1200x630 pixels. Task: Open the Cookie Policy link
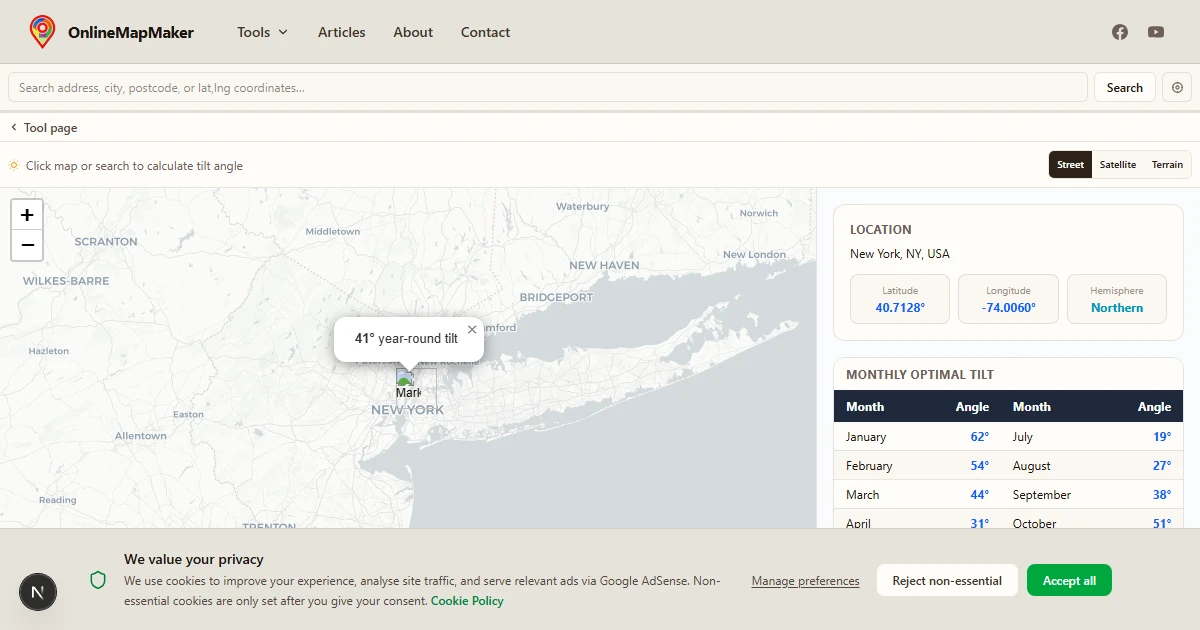pos(467,601)
